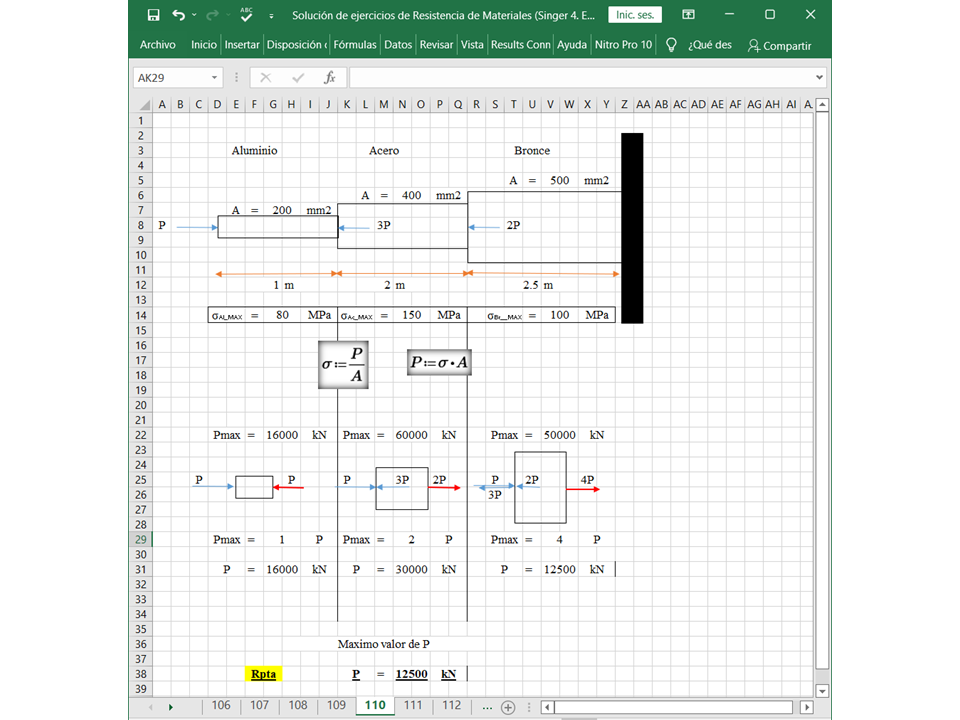
Task: Click the Bronce label cell
Action: click(x=532, y=151)
